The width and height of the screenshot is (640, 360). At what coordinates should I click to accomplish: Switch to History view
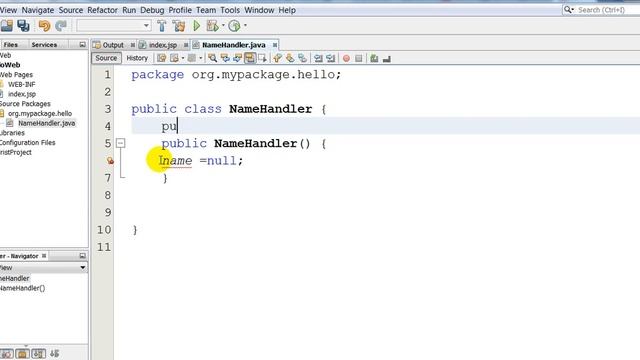[137, 58]
